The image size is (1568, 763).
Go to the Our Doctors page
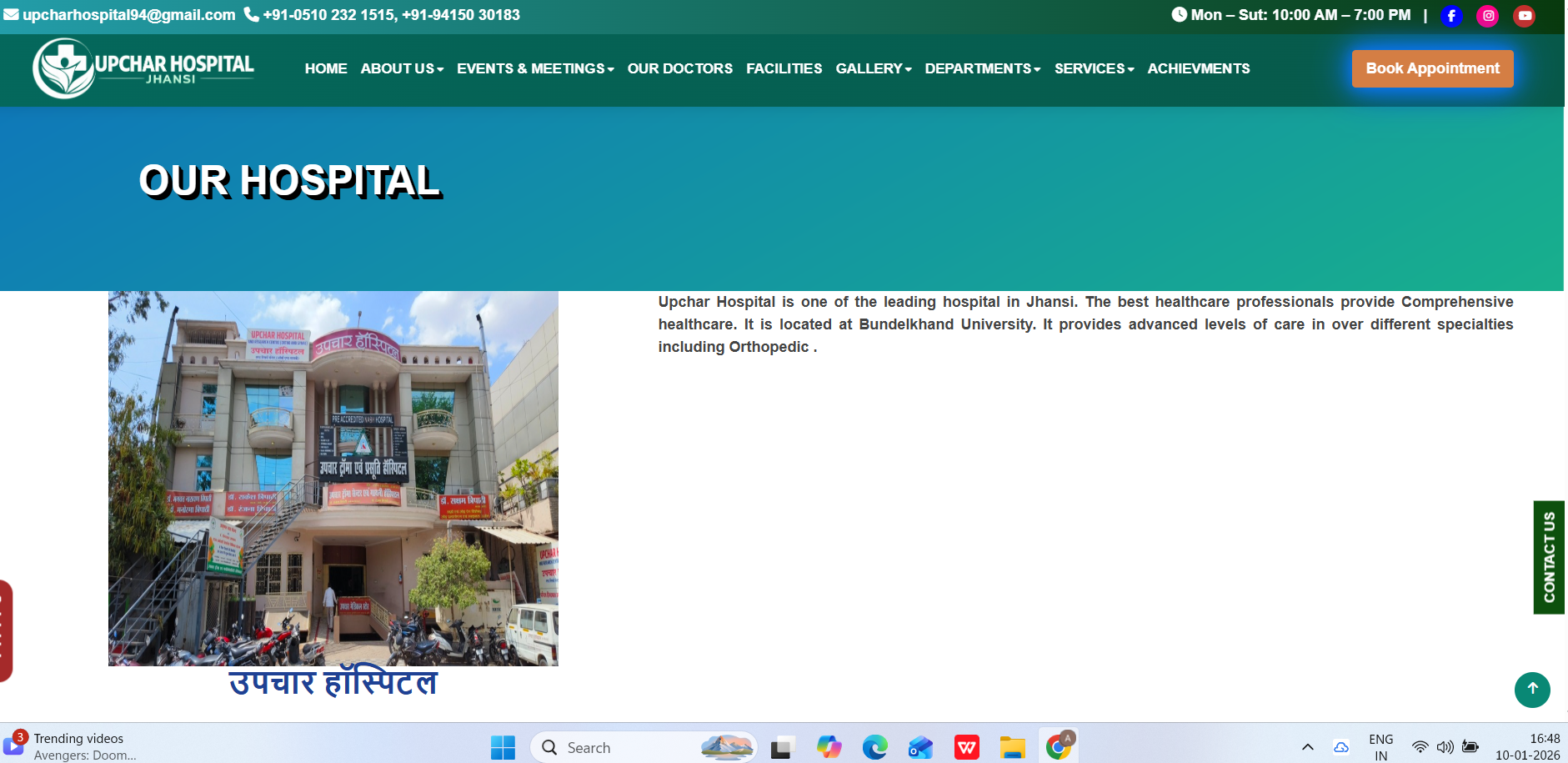pyautogui.click(x=679, y=68)
